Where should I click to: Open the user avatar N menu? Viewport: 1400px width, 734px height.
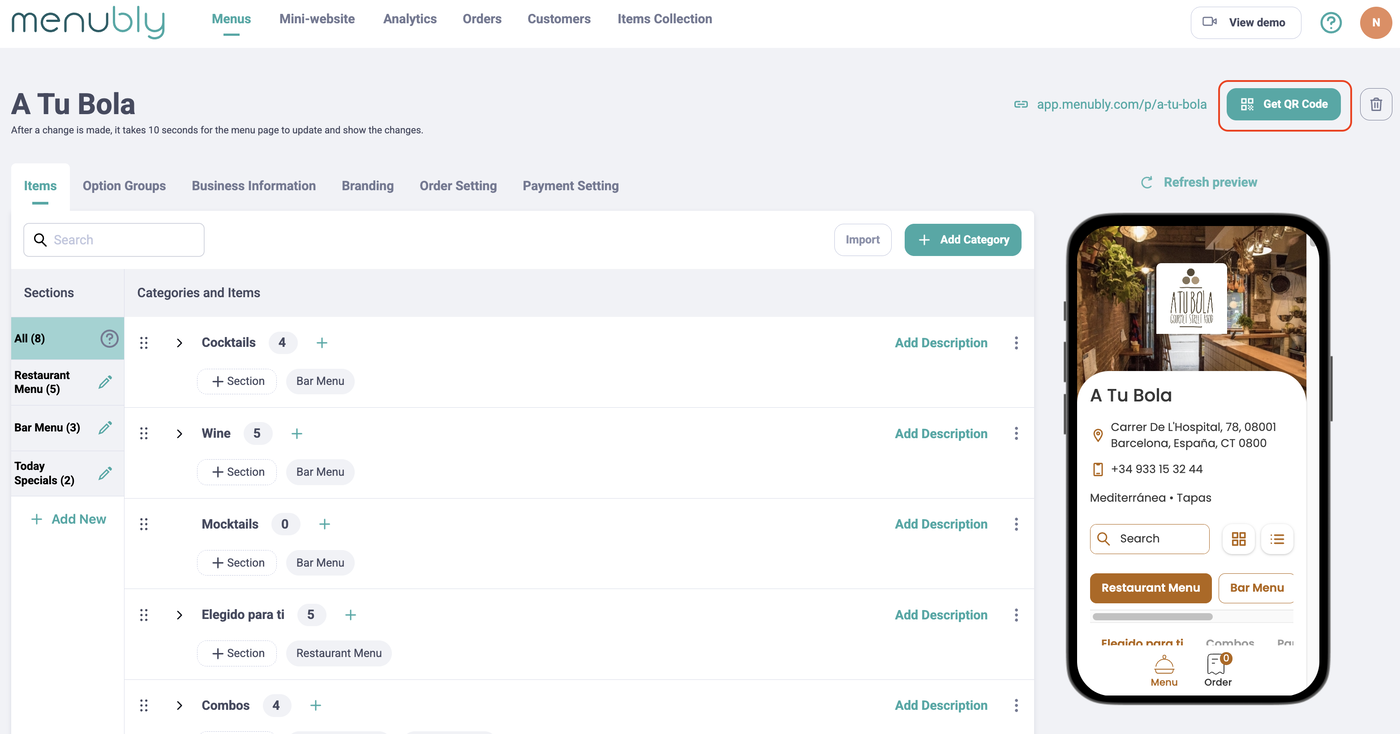1376,22
